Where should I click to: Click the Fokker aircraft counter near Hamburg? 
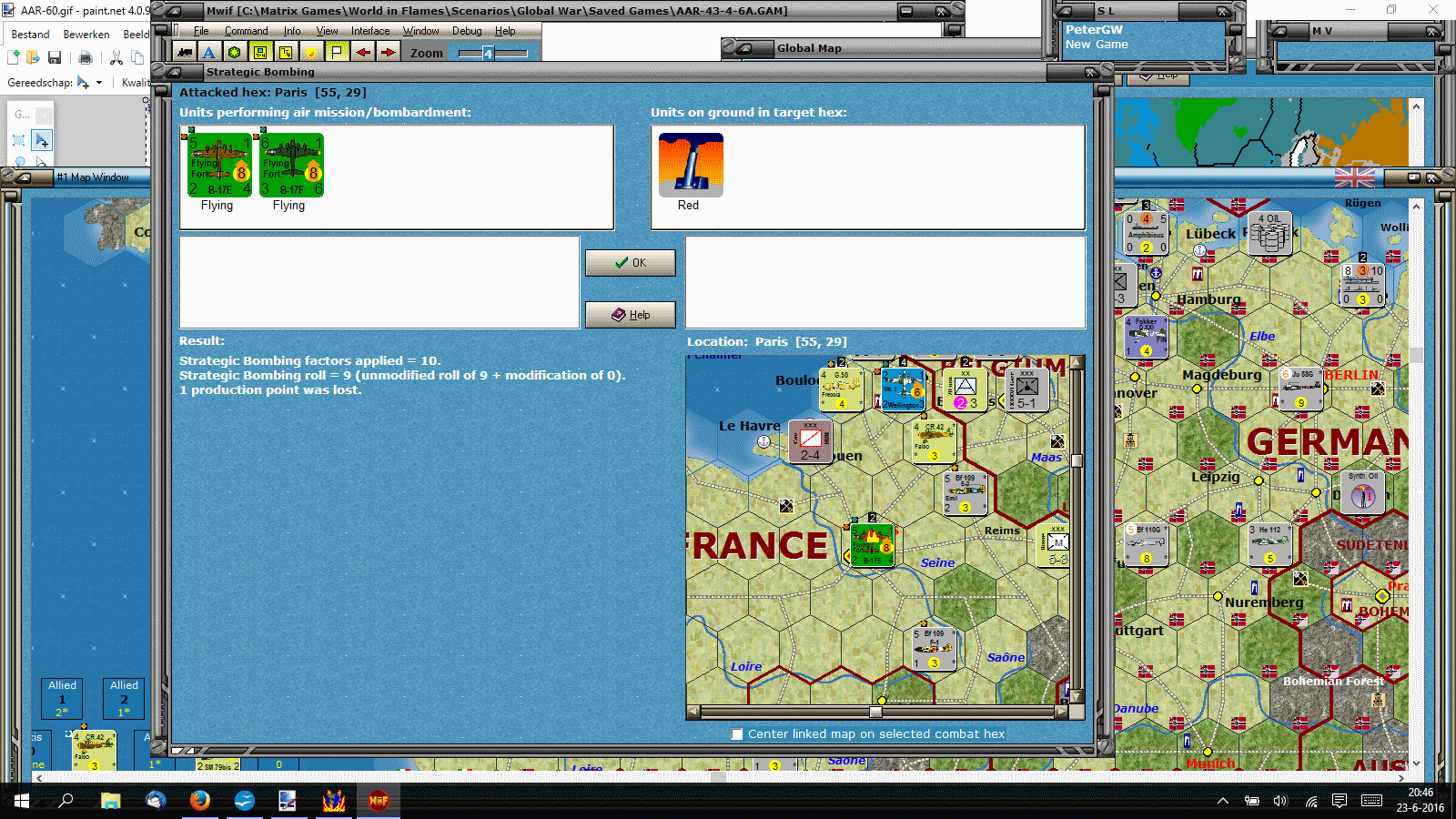pos(1146,337)
